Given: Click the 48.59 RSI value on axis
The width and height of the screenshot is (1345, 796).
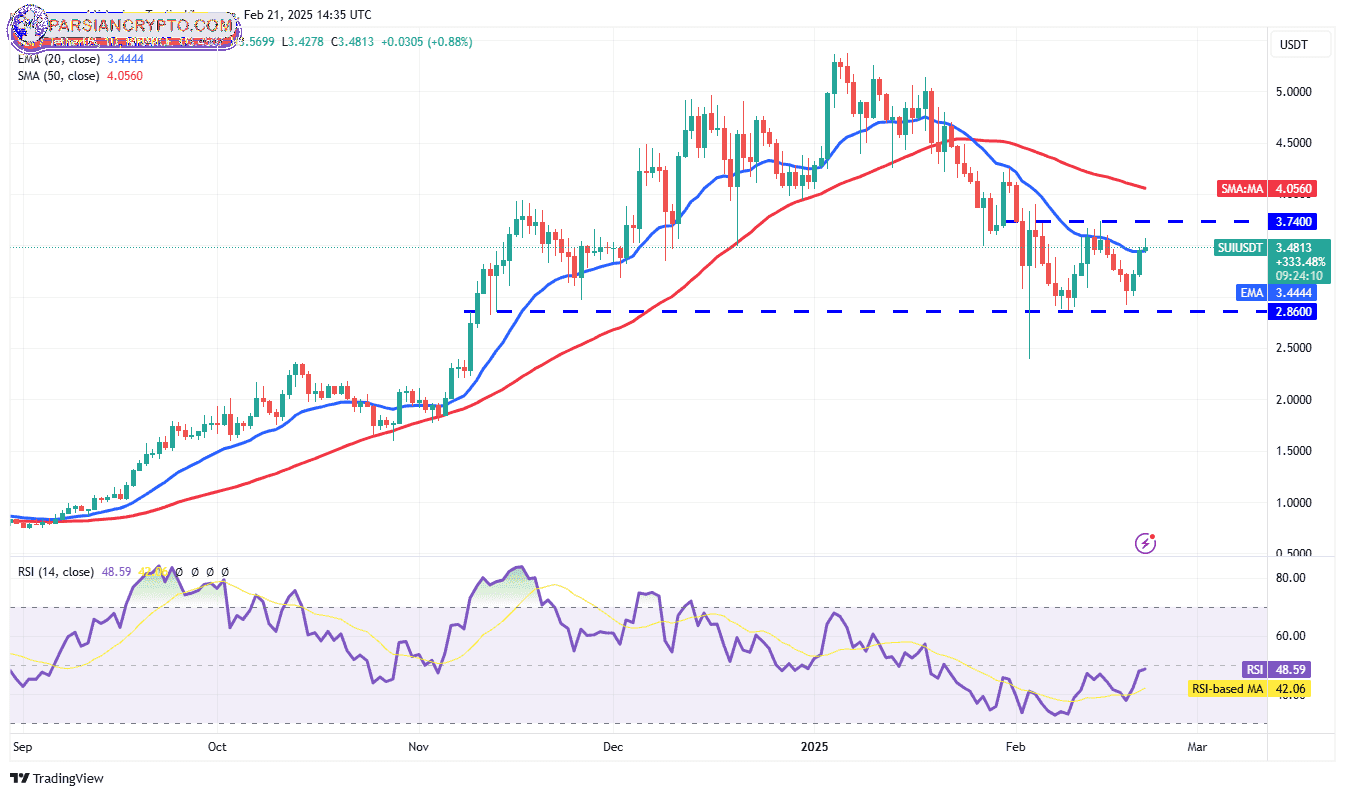Looking at the screenshot, I should point(1292,669).
